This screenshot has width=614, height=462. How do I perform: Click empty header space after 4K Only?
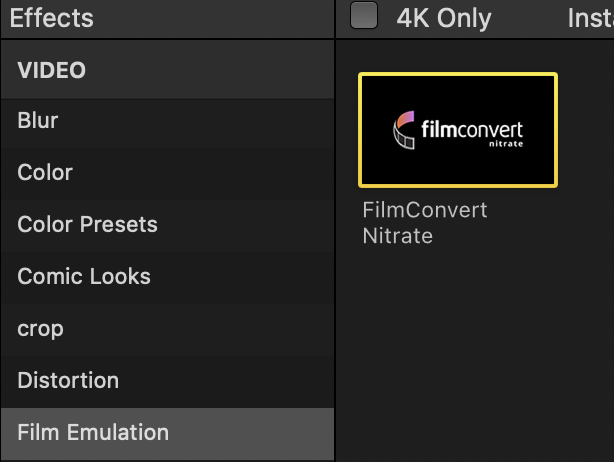[528, 18]
